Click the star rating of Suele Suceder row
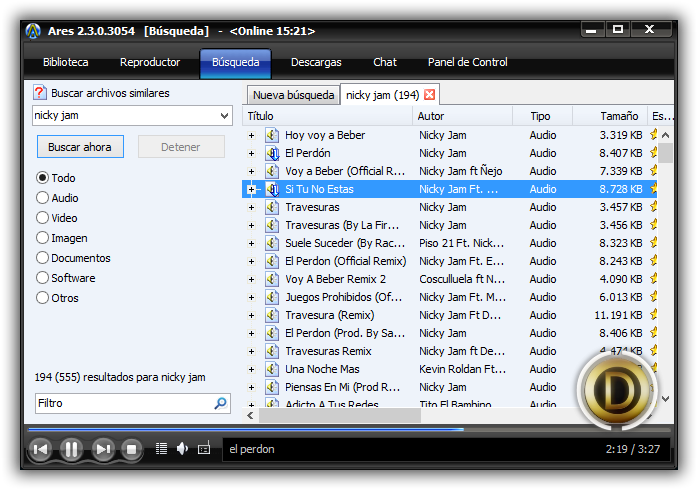Image resolution: width=698 pixels, height=490 pixels. [653, 243]
